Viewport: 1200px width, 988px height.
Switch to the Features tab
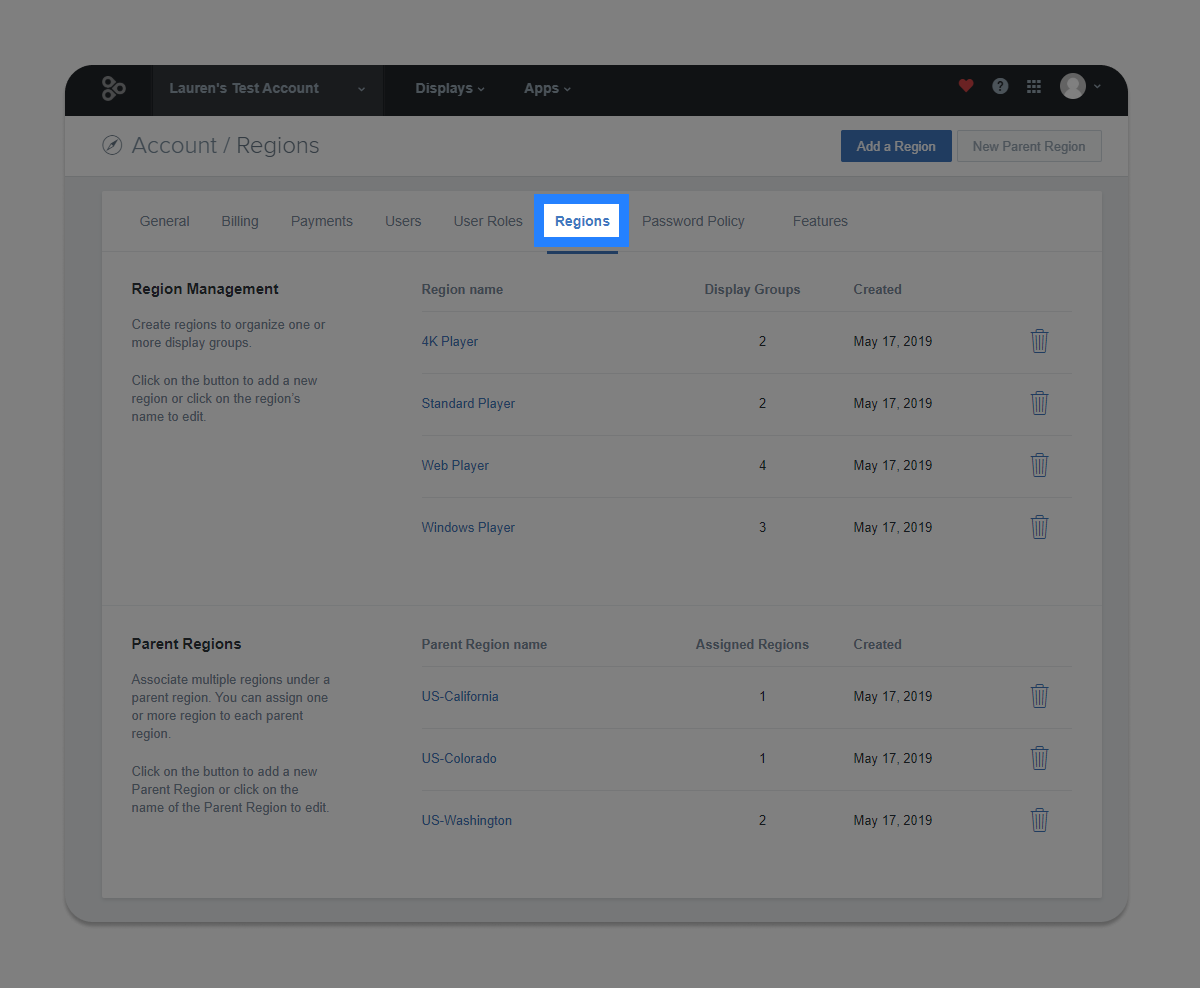pyautogui.click(x=820, y=221)
